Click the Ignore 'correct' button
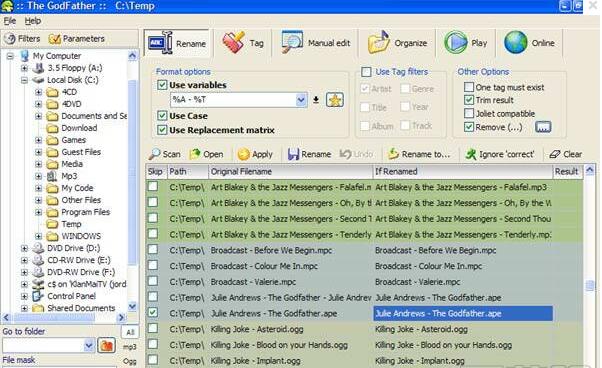 [x=499, y=154]
